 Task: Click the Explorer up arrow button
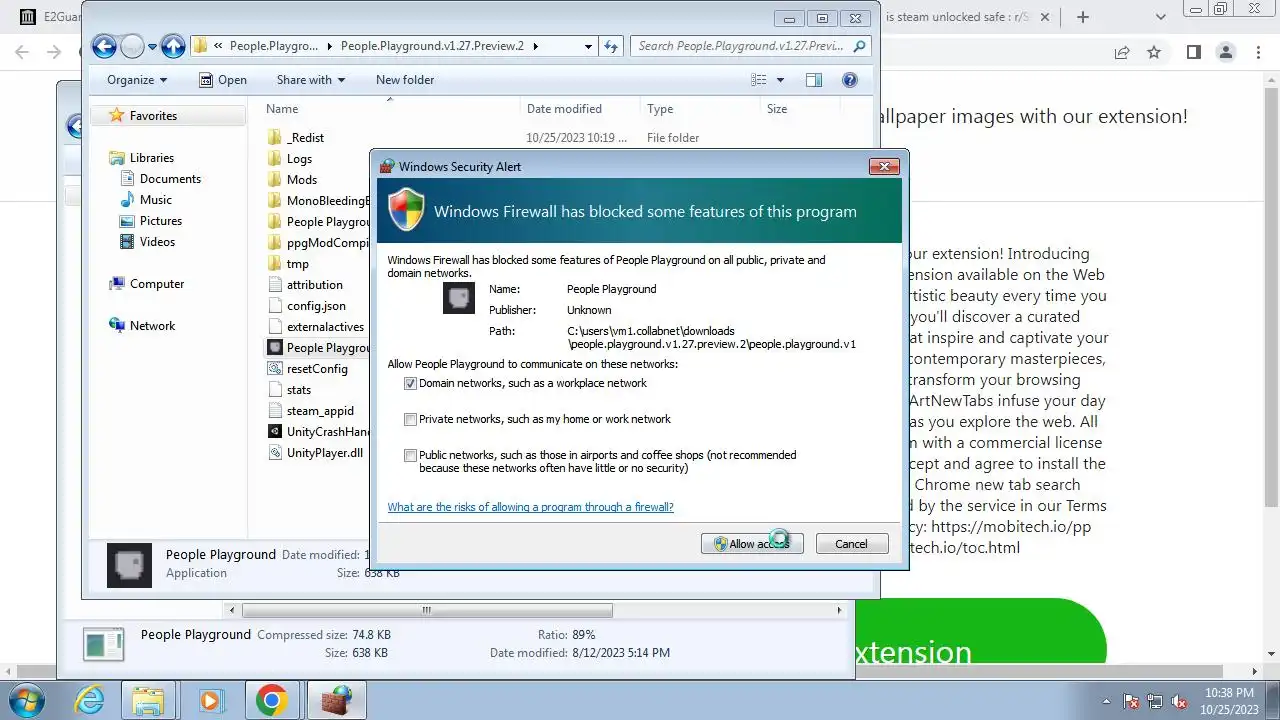pyautogui.click(x=173, y=46)
